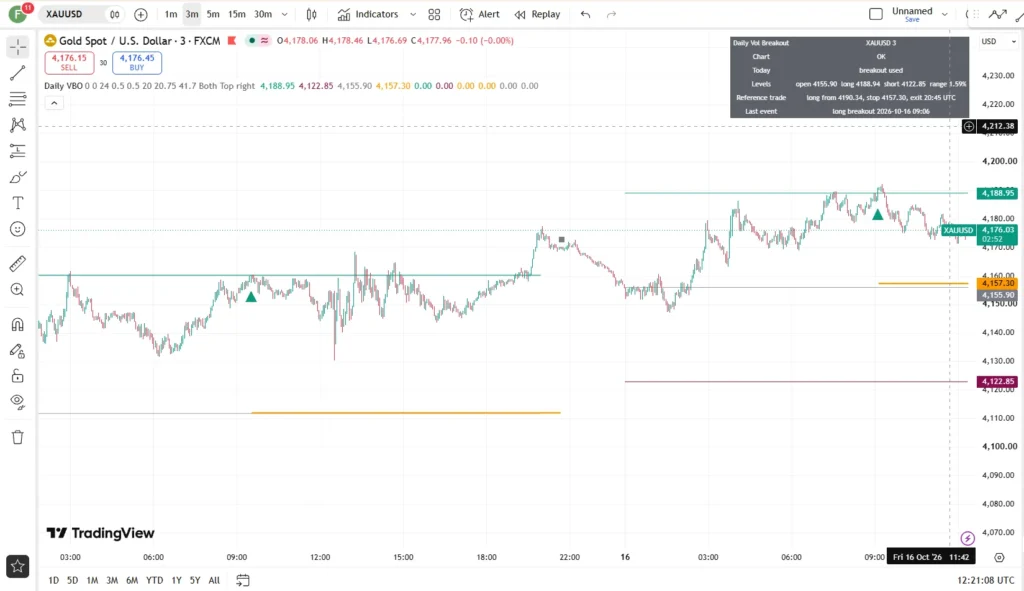Viewport: 1024px width, 591px height.
Task: Click the SELL price button
Action: click(69, 63)
